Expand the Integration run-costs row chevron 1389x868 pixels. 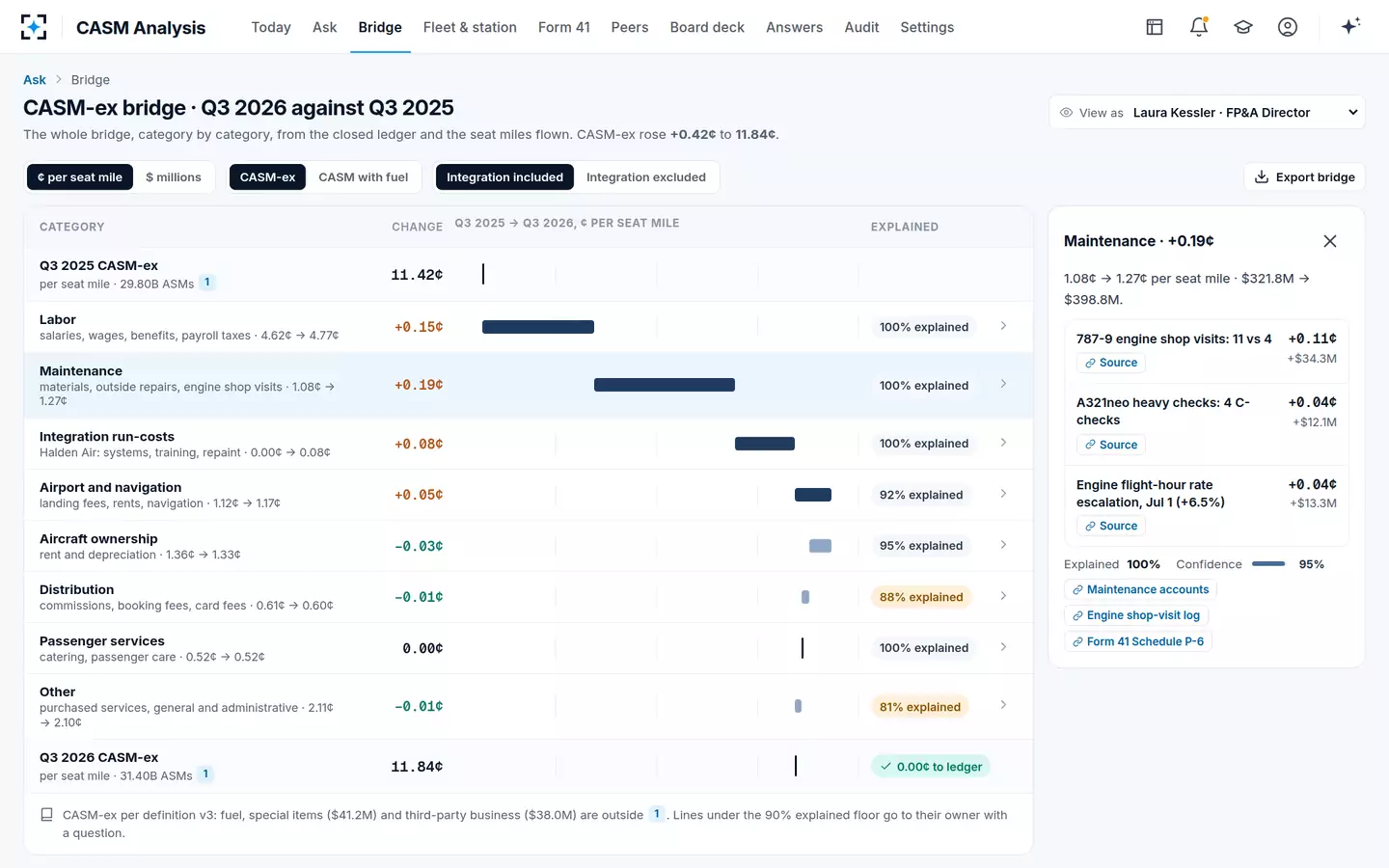1003,443
